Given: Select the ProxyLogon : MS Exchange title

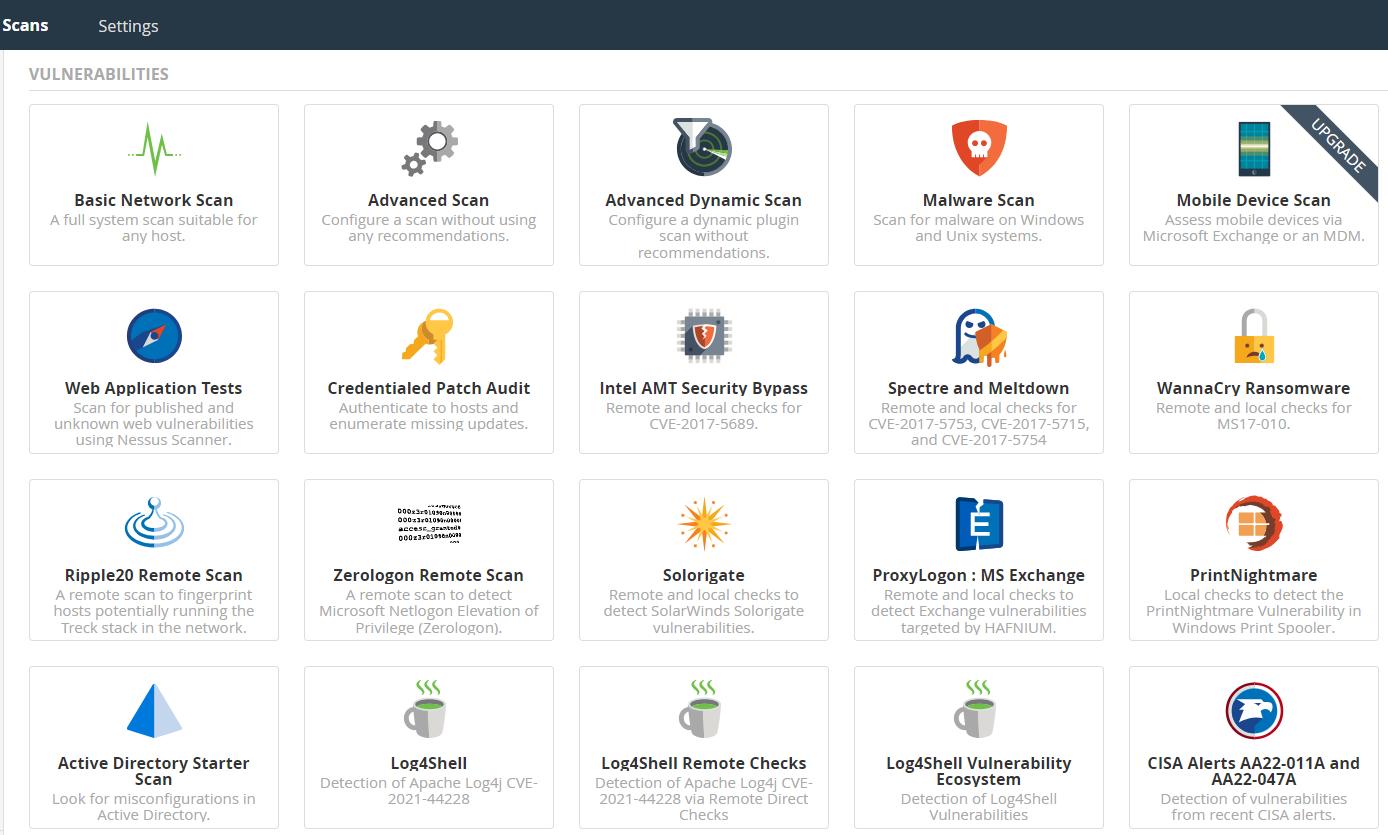Looking at the screenshot, I should click(x=979, y=575).
